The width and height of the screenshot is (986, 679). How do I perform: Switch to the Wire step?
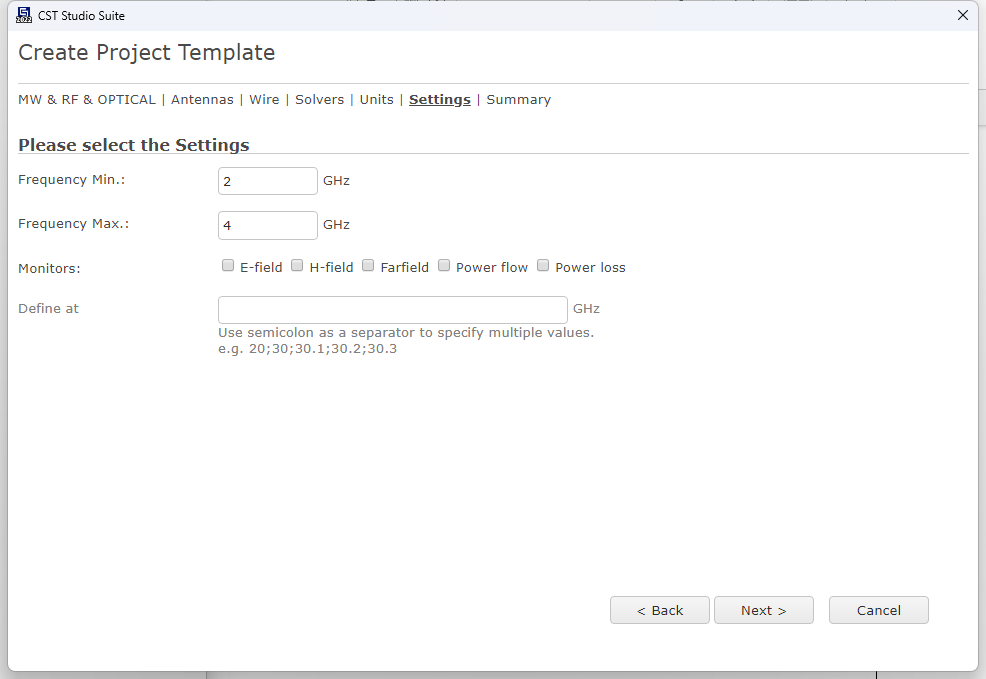pos(264,99)
